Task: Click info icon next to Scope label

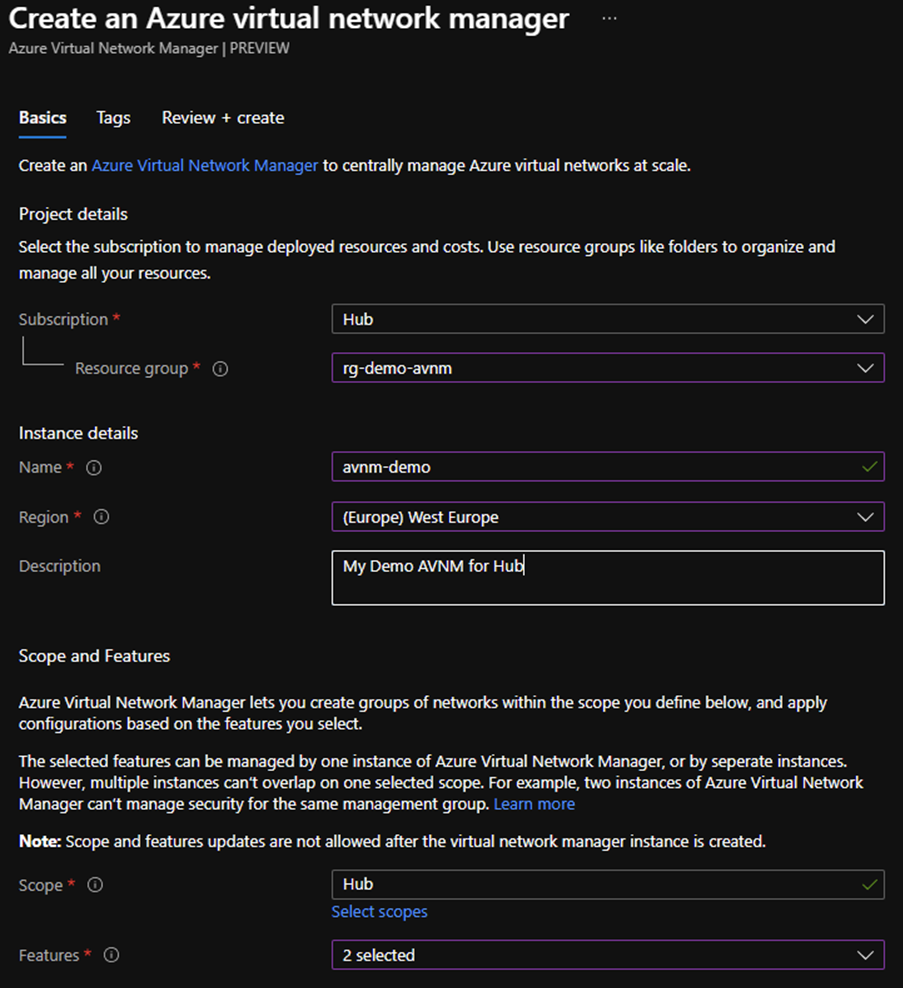Action: [95, 885]
